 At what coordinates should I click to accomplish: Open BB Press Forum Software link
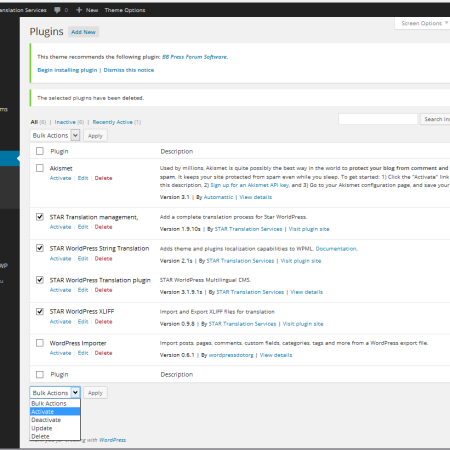(195, 57)
